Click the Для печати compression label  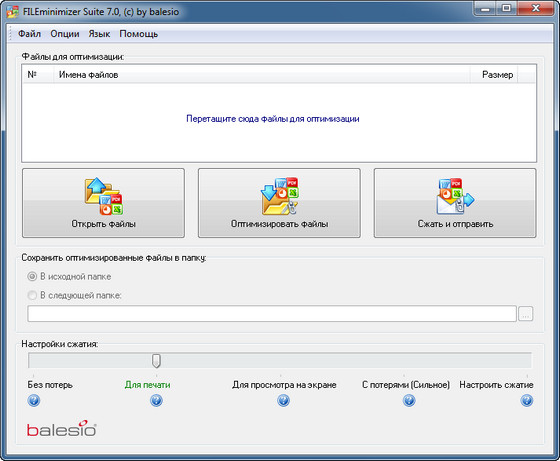click(x=148, y=385)
